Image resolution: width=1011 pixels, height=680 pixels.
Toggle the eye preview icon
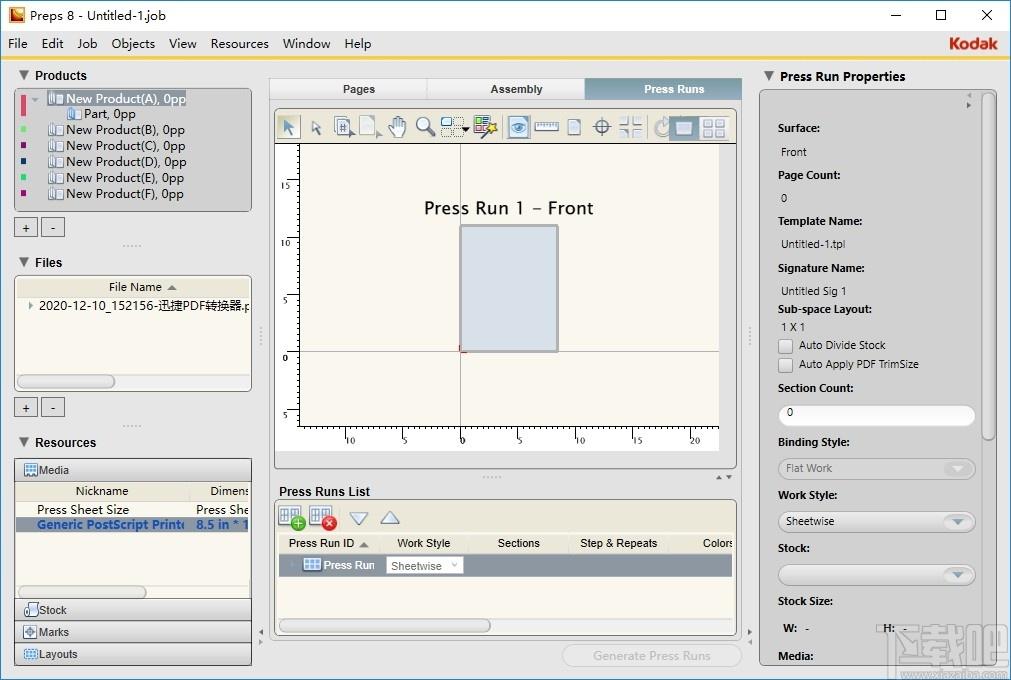click(x=518, y=127)
